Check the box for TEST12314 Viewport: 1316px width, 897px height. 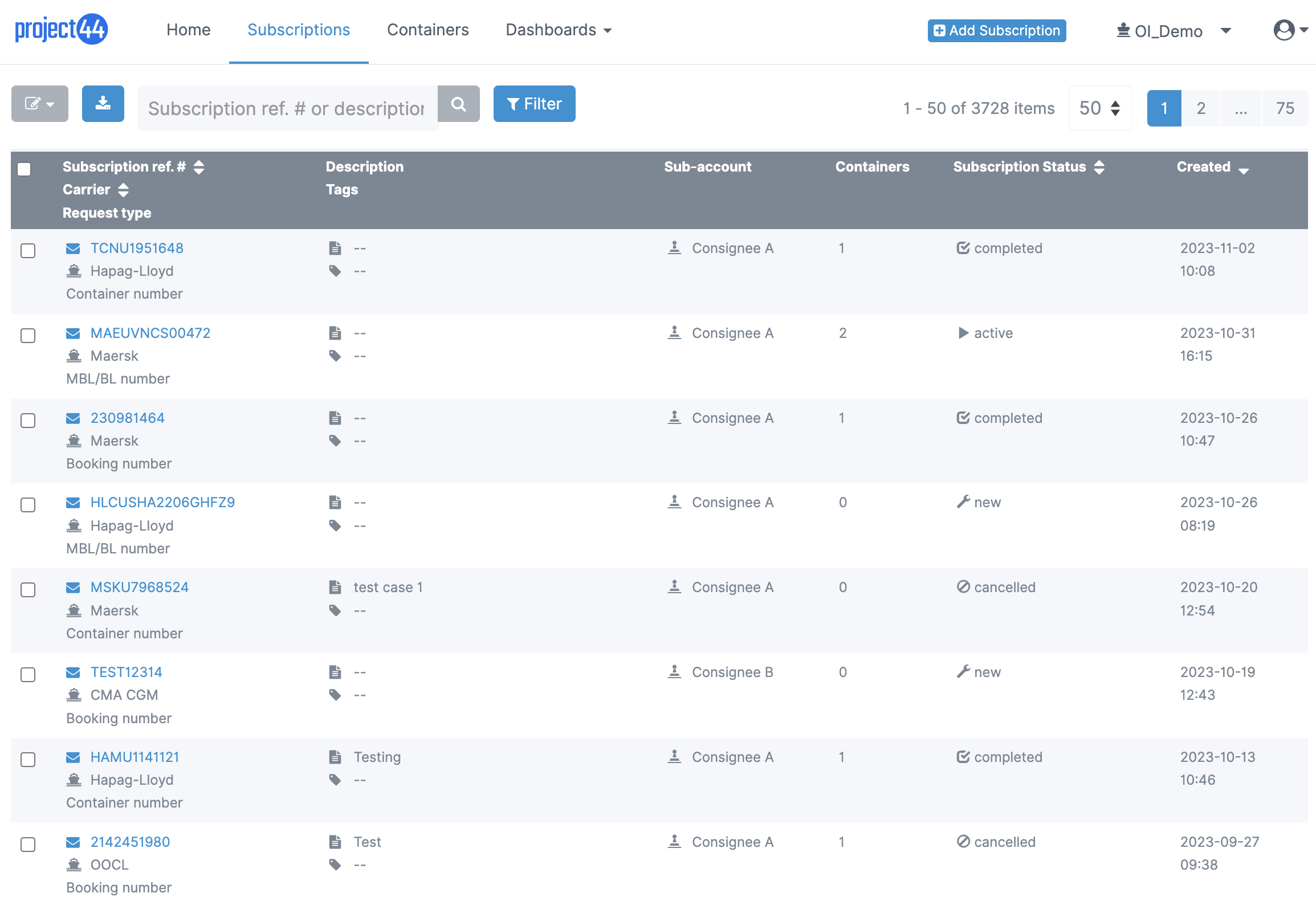[x=28, y=675]
